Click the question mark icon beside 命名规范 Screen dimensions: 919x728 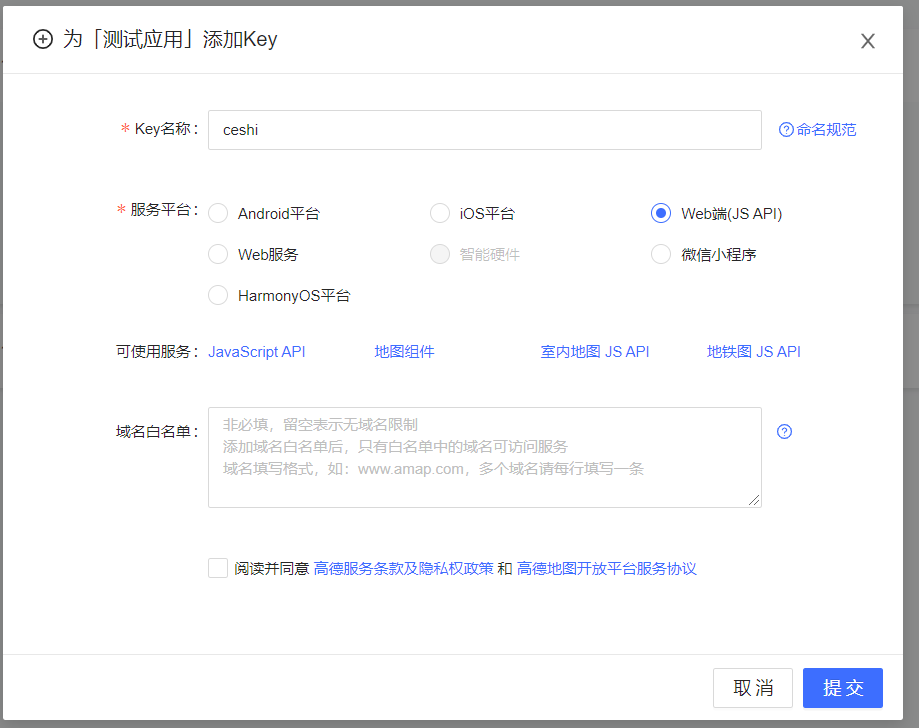(x=786, y=129)
